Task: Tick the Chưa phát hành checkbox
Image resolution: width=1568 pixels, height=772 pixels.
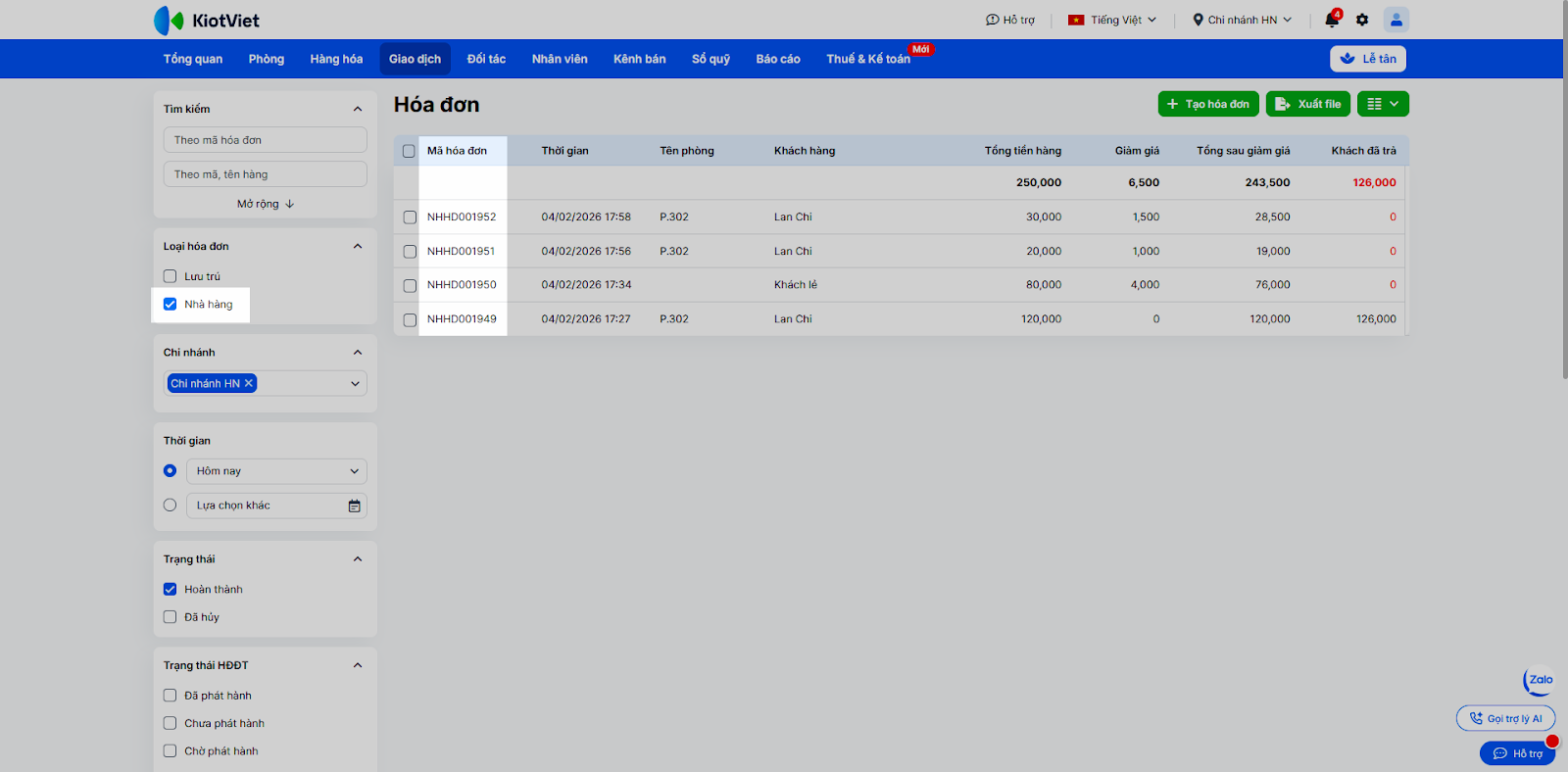Action: click(x=170, y=723)
